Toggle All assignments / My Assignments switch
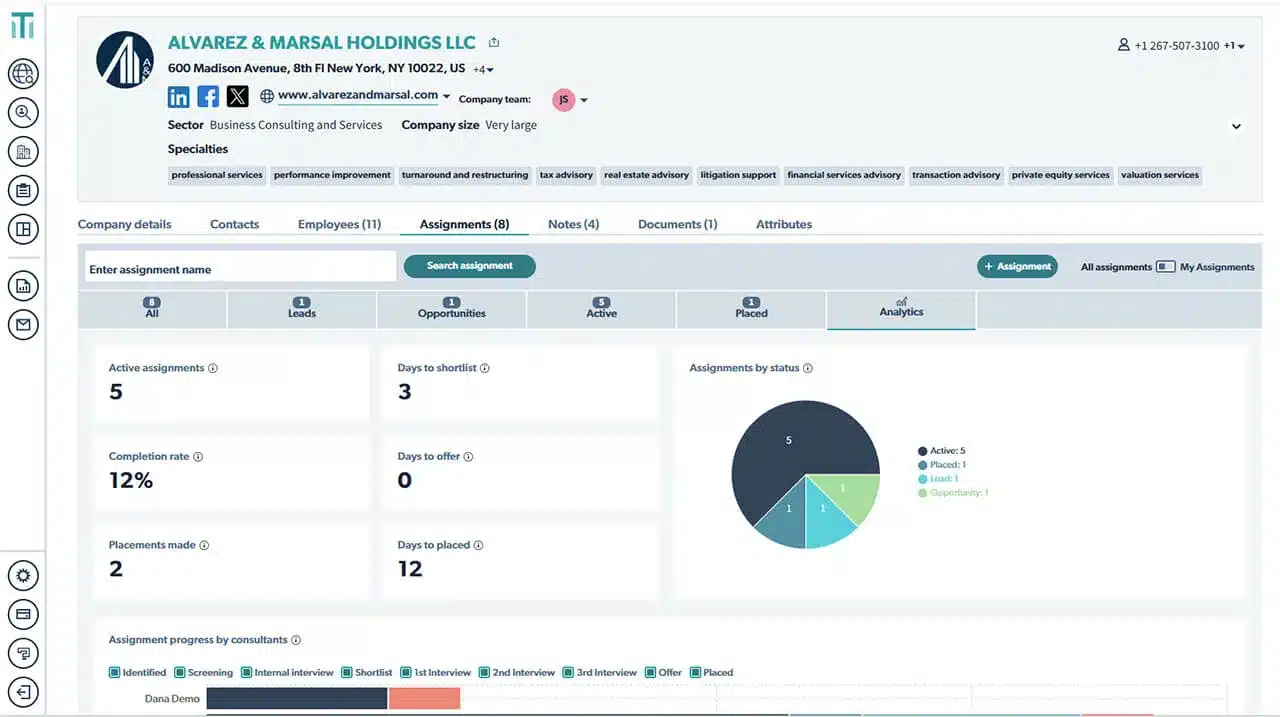The width and height of the screenshot is (1280, 717). point(1165,267)
